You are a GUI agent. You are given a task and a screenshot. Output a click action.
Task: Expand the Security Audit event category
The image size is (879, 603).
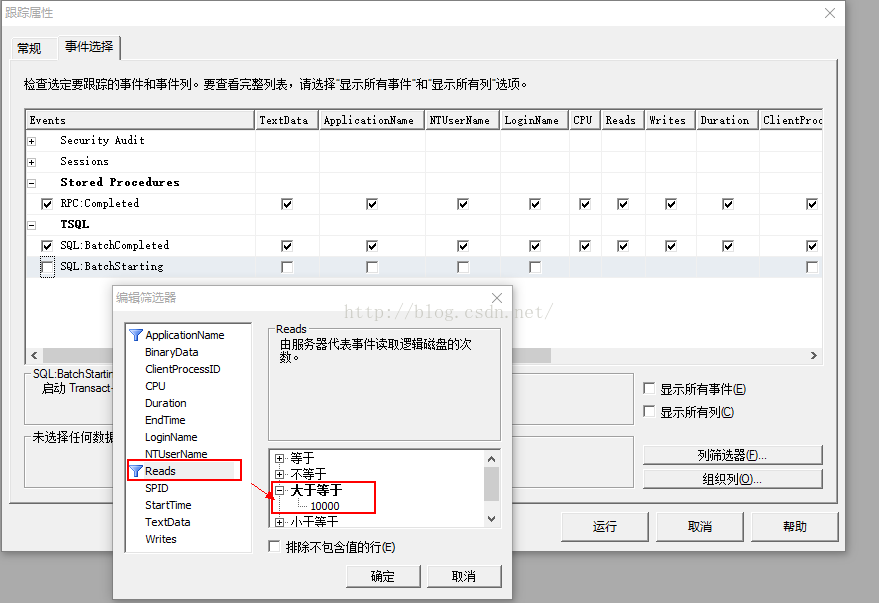32,141
